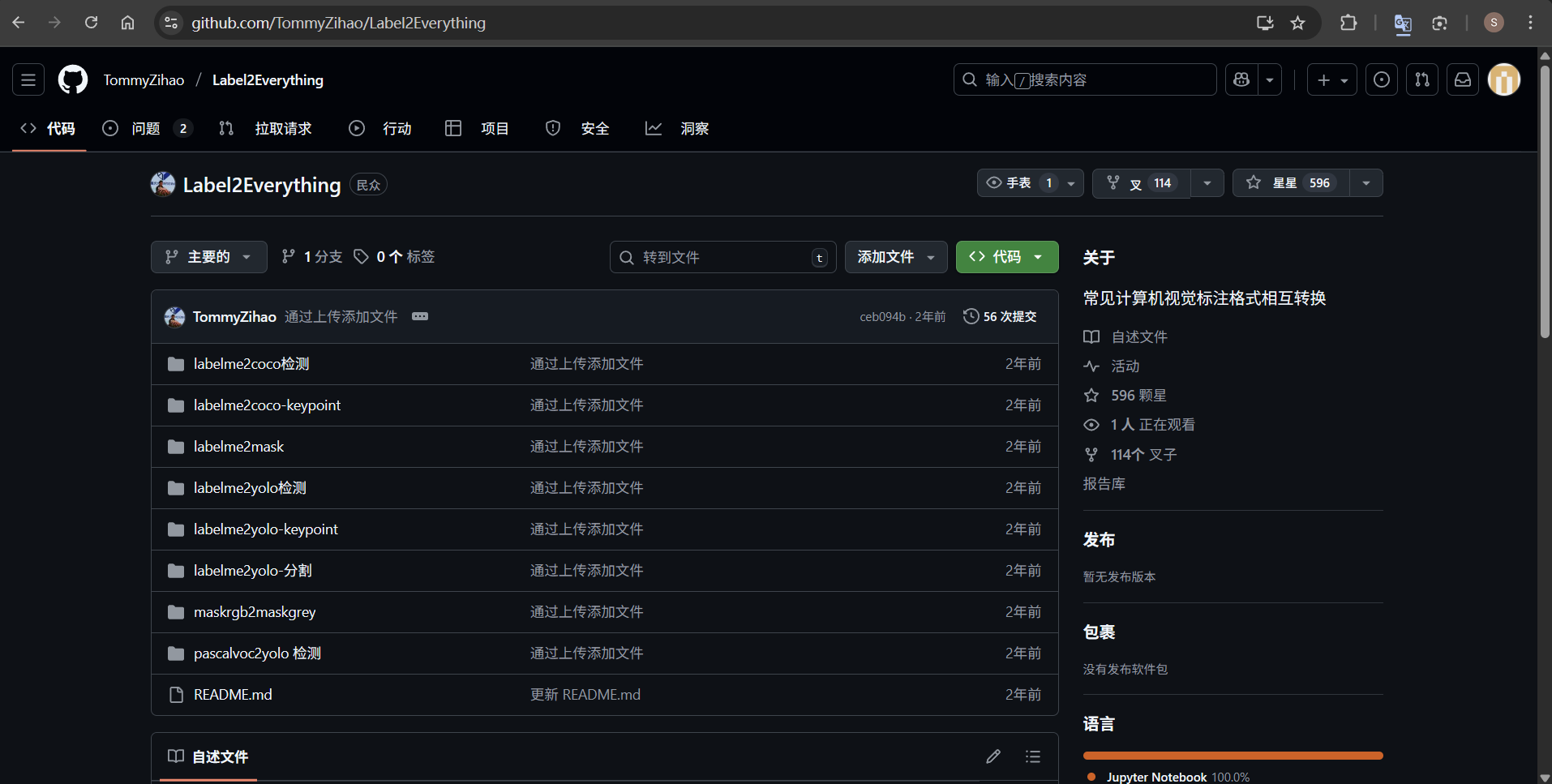Visit TommyZihao's profile link

144,79
